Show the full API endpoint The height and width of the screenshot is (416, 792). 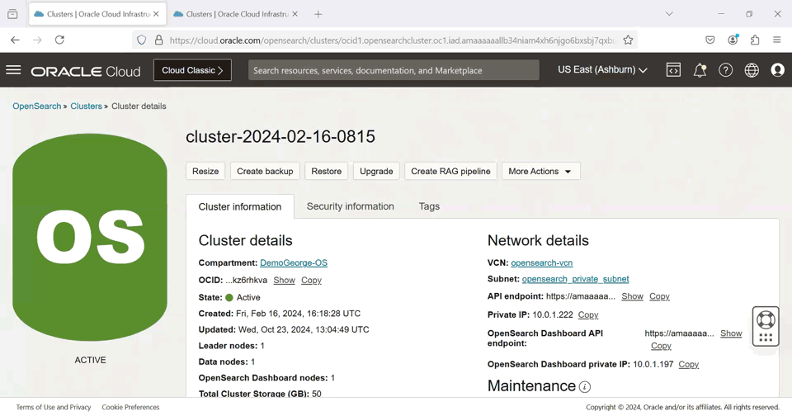632,296
